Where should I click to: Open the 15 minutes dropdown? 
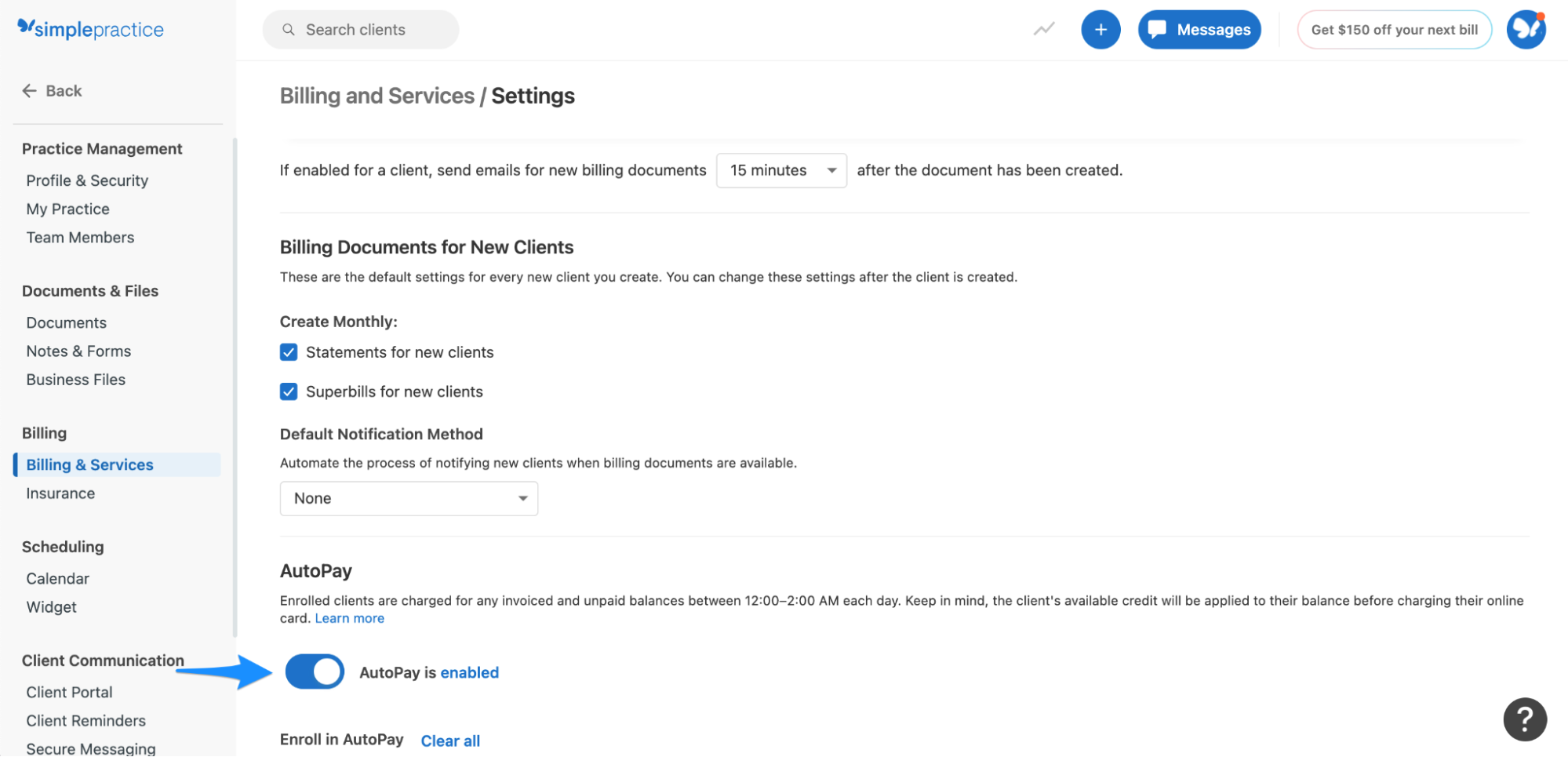point(780,170)
